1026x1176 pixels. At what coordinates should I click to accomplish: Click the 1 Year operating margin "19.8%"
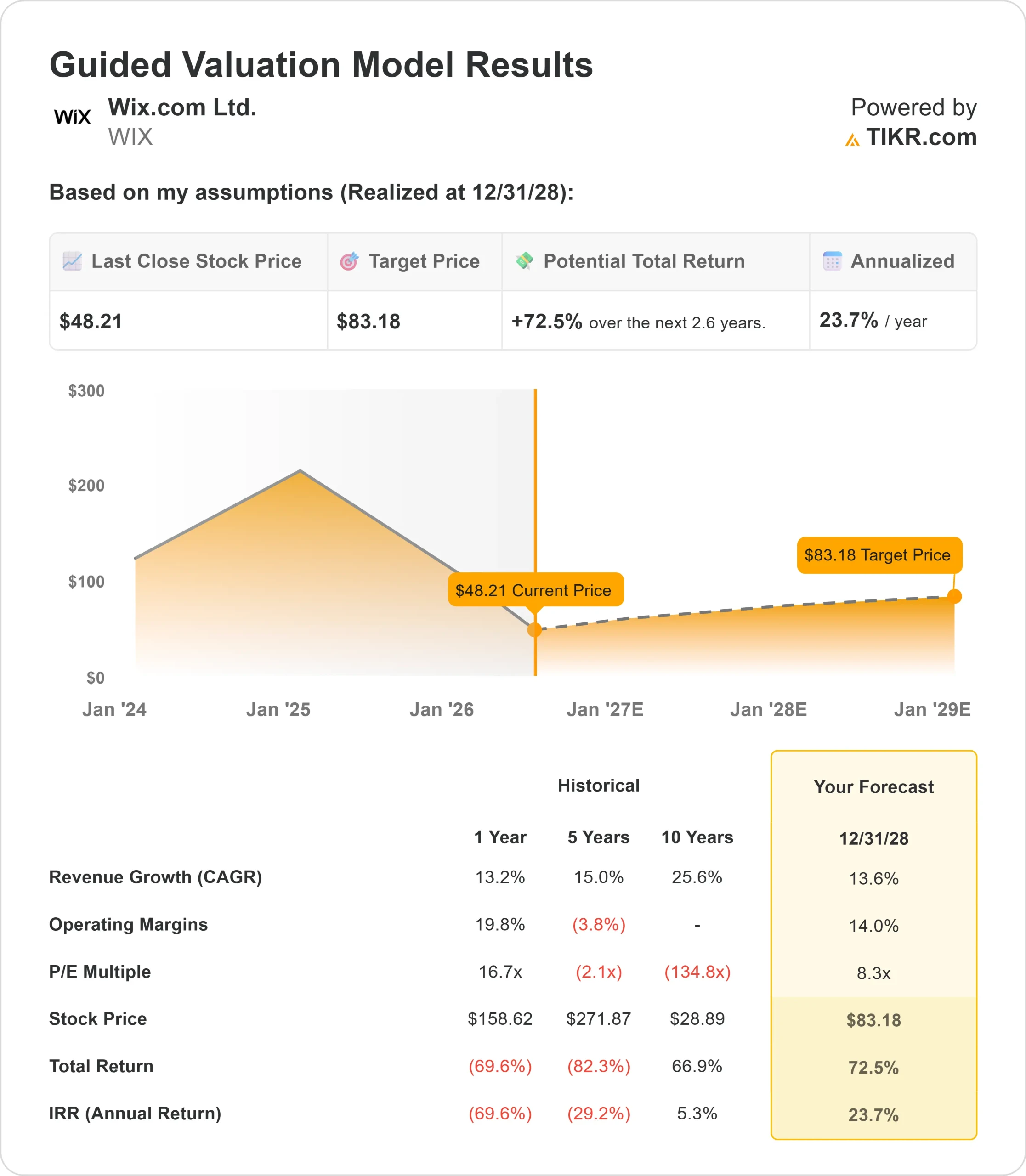pos(500,925)
